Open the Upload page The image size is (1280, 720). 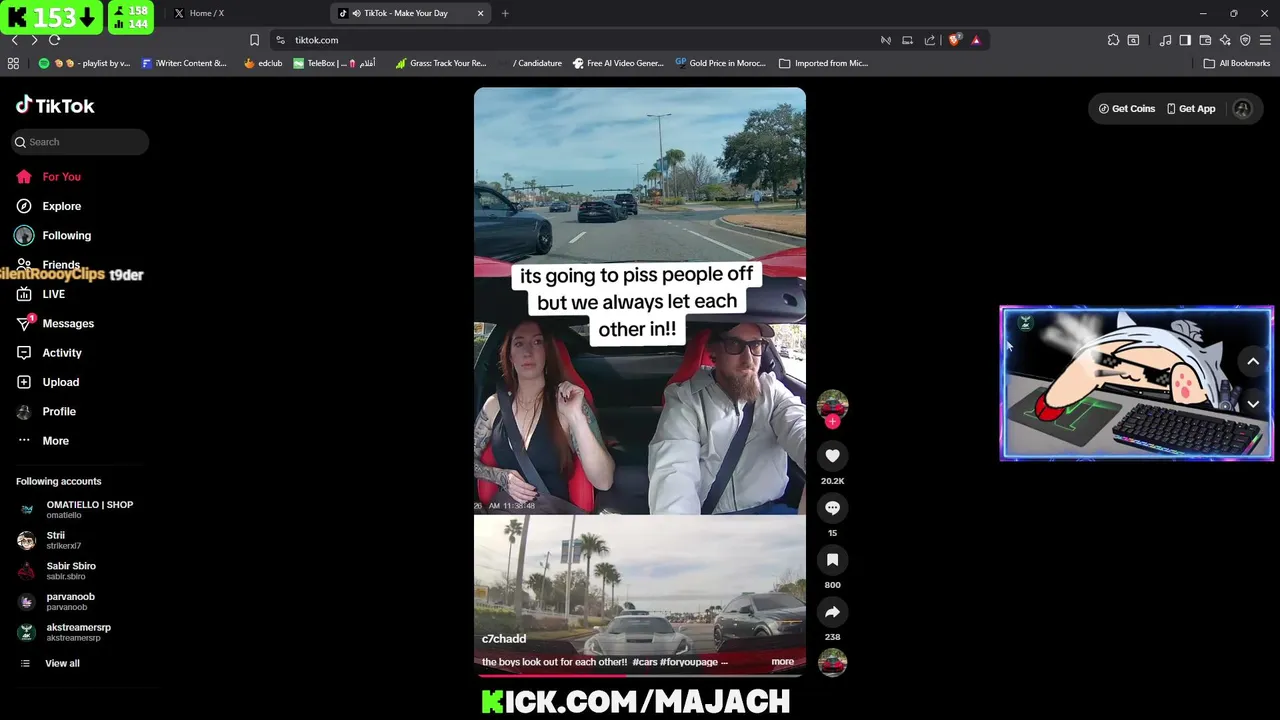point(47,382)
